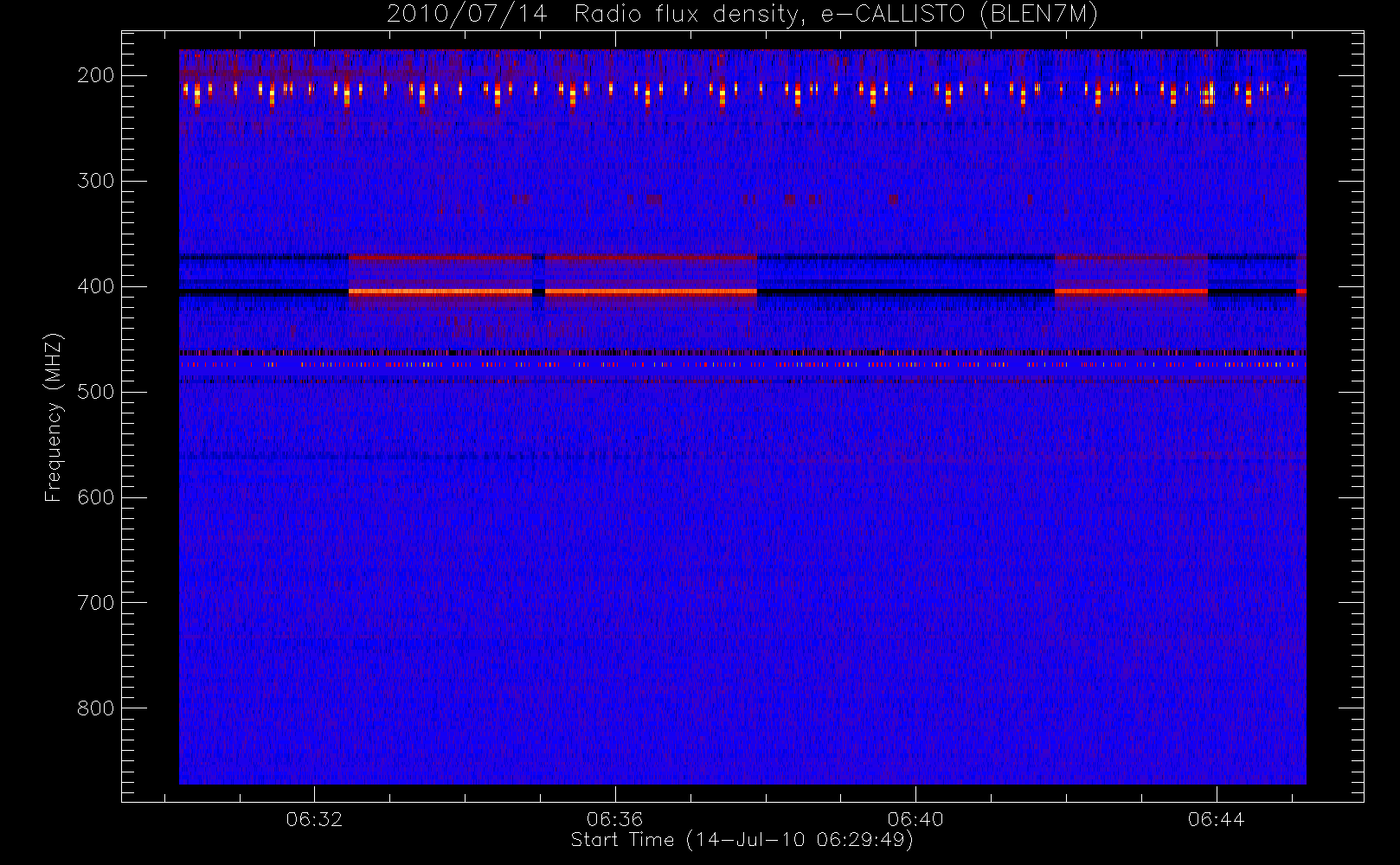Click the 800 frequency tick label

[x=96, y=708]
